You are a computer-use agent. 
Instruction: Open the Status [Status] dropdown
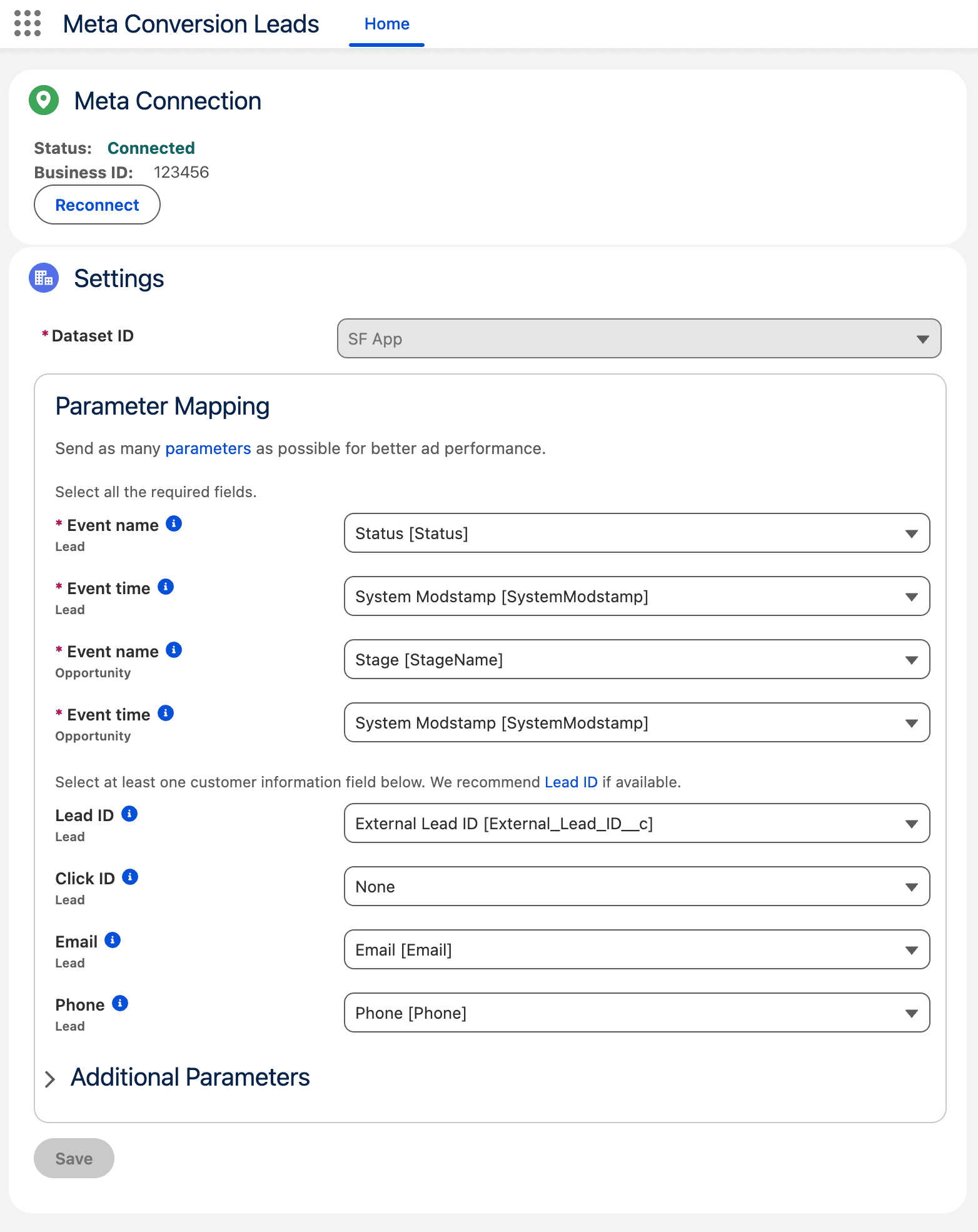point(637,533)
